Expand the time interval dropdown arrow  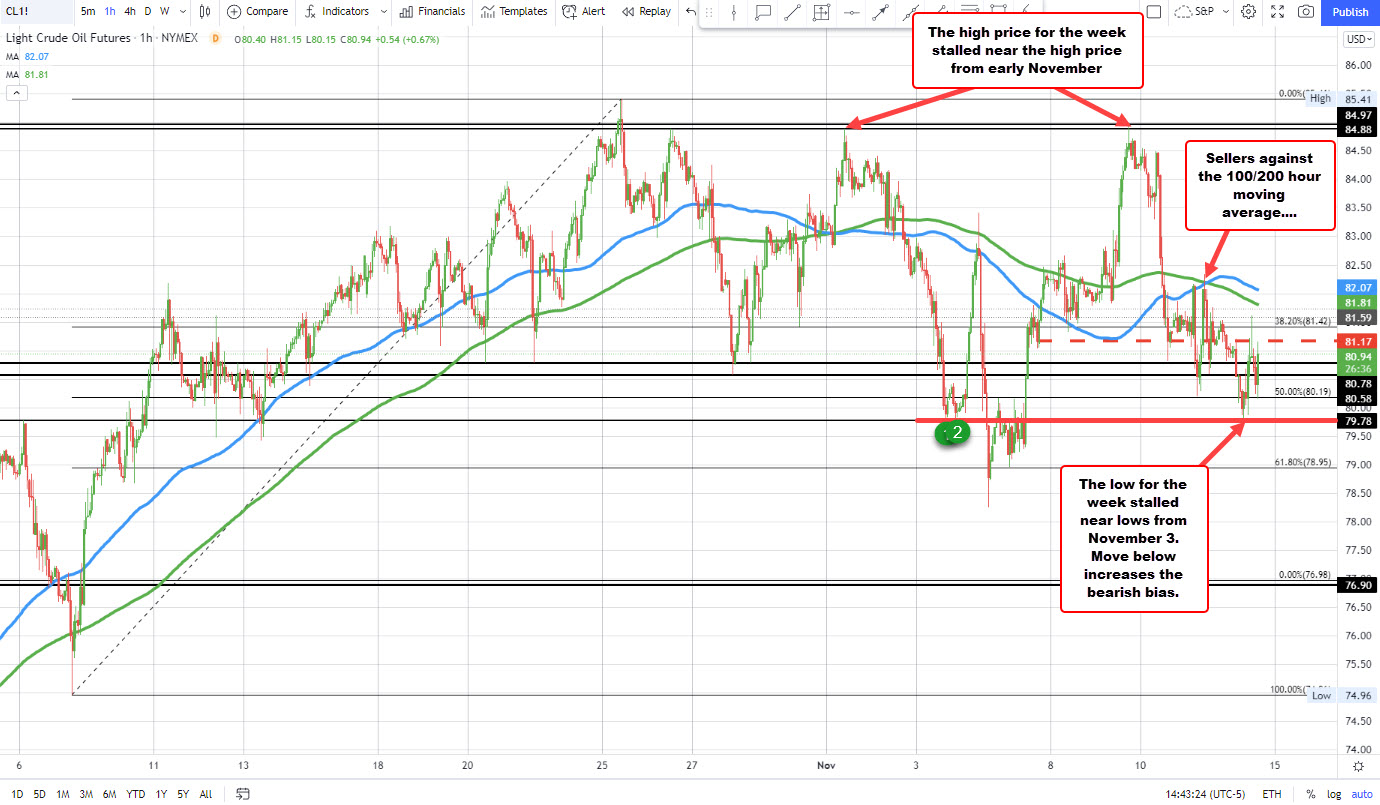pos(182,12)
